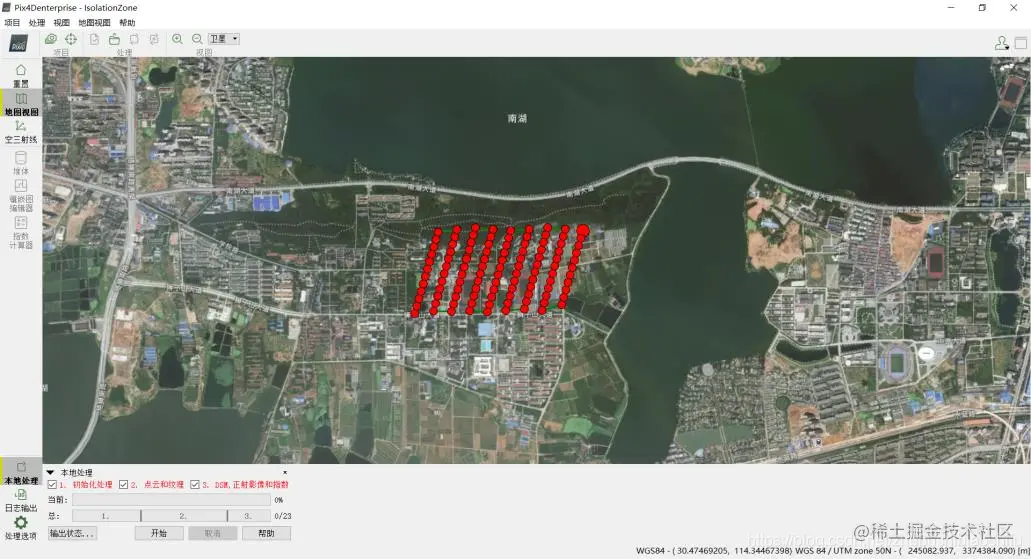1031x559 pixels.
Task: Click the grayed clipboard icon in 处理 group
Action: coord(134,39)
